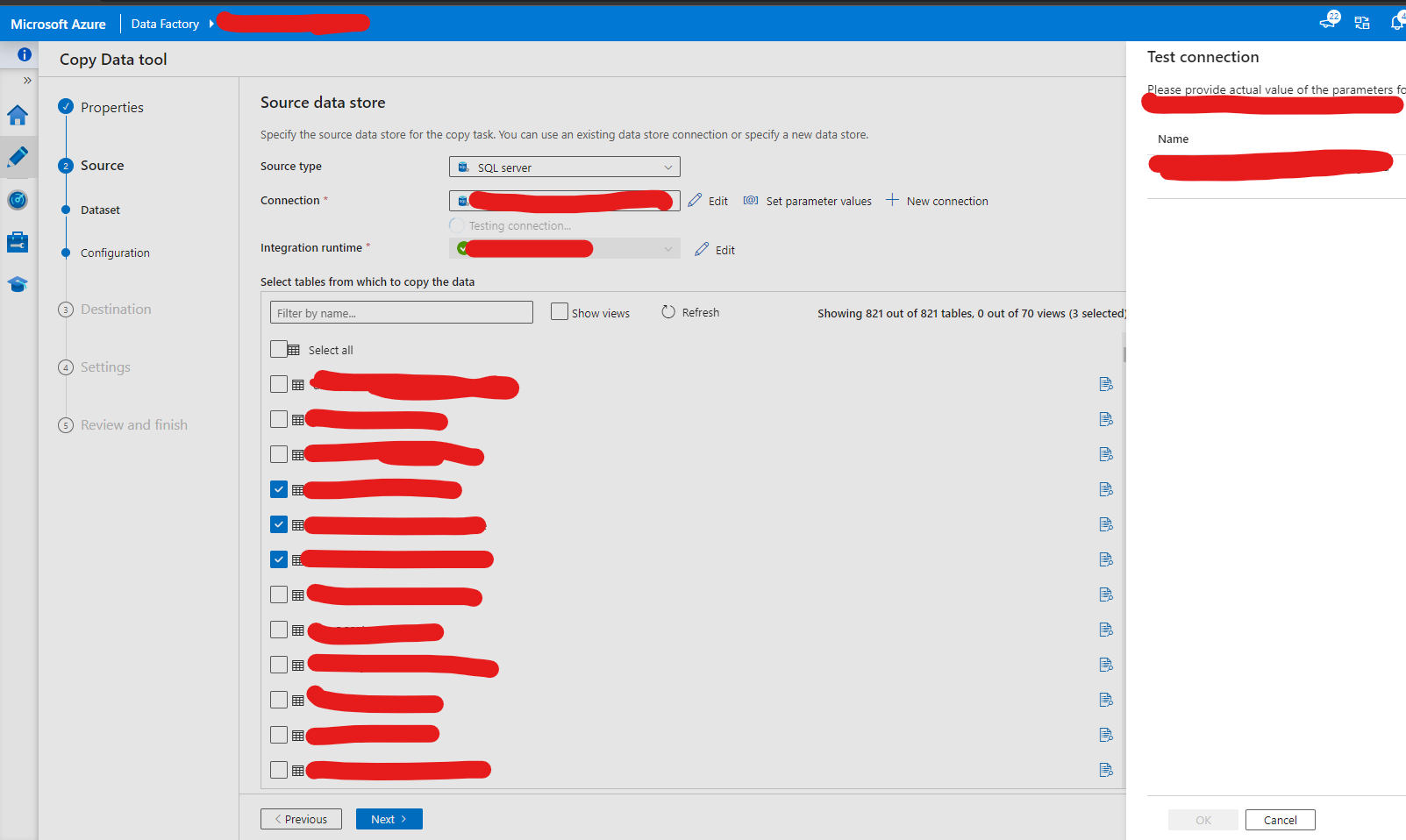Click OK in Test connection panel

[x=1203, y=820]
